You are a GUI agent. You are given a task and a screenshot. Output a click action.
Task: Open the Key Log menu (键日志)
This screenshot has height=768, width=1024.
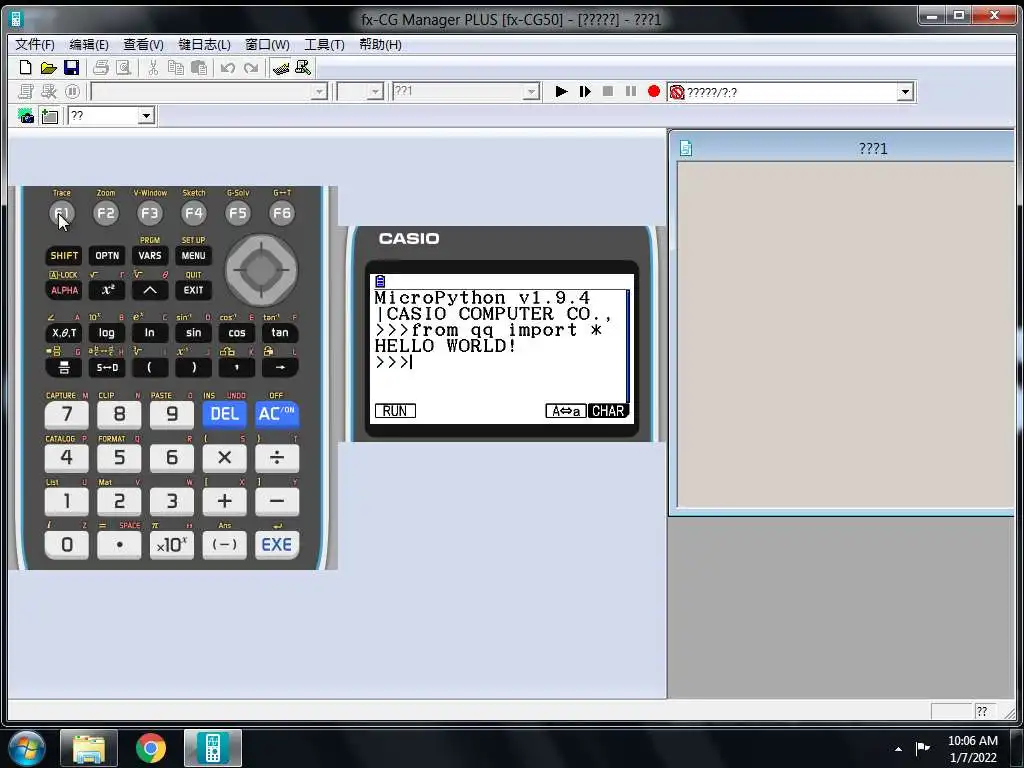[204, 44]
